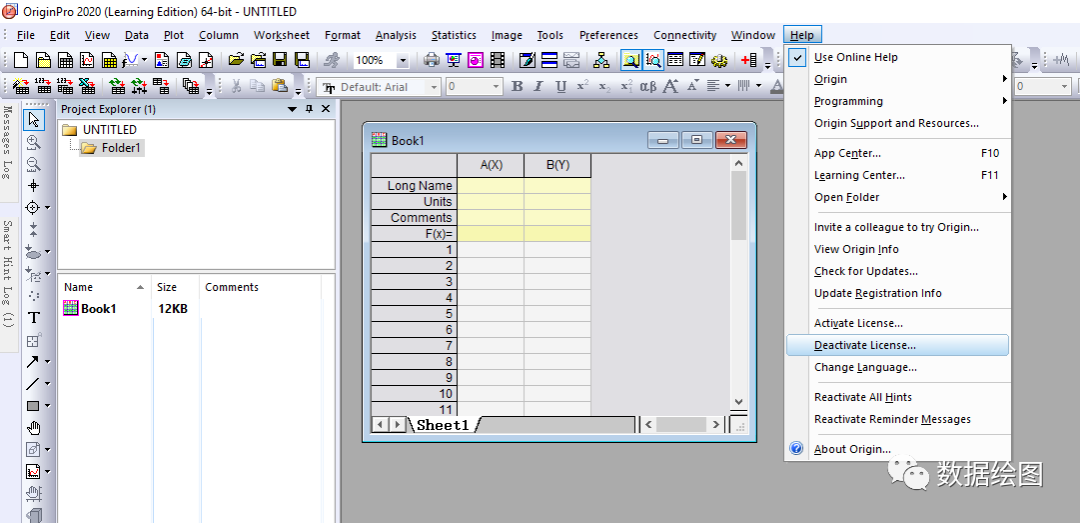Screen dimensions: 1080x523
Task: Click the Paste icon in toolbar
Action: point(279,87)
